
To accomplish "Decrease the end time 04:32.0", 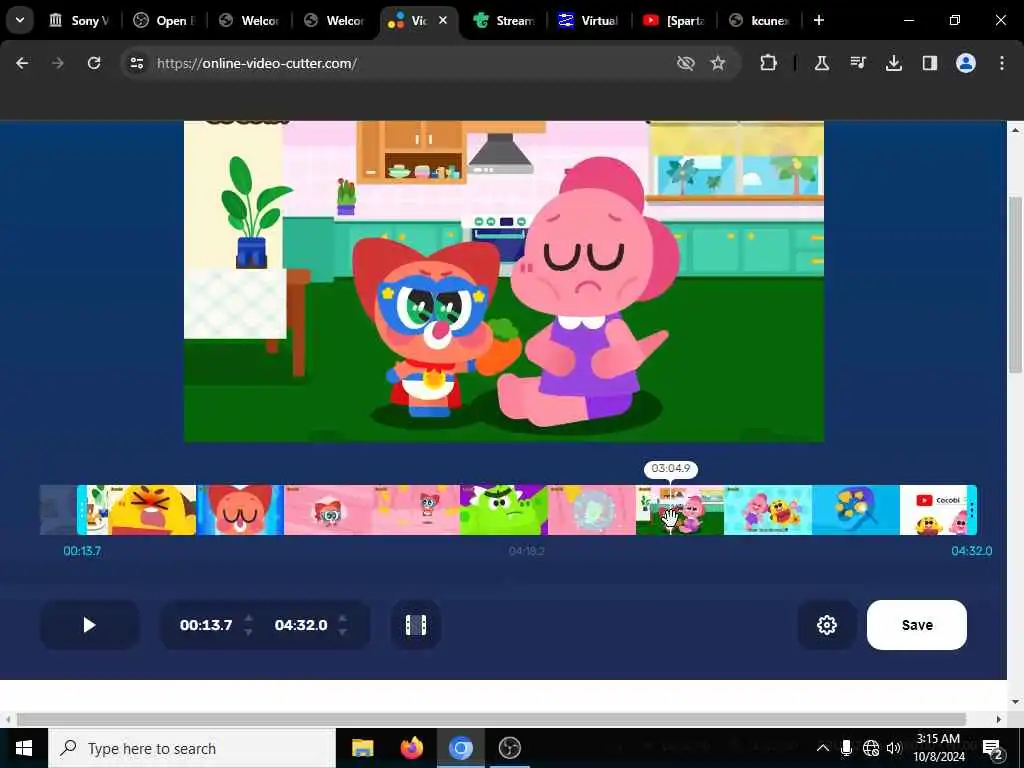I will click(x=343, y=632).
